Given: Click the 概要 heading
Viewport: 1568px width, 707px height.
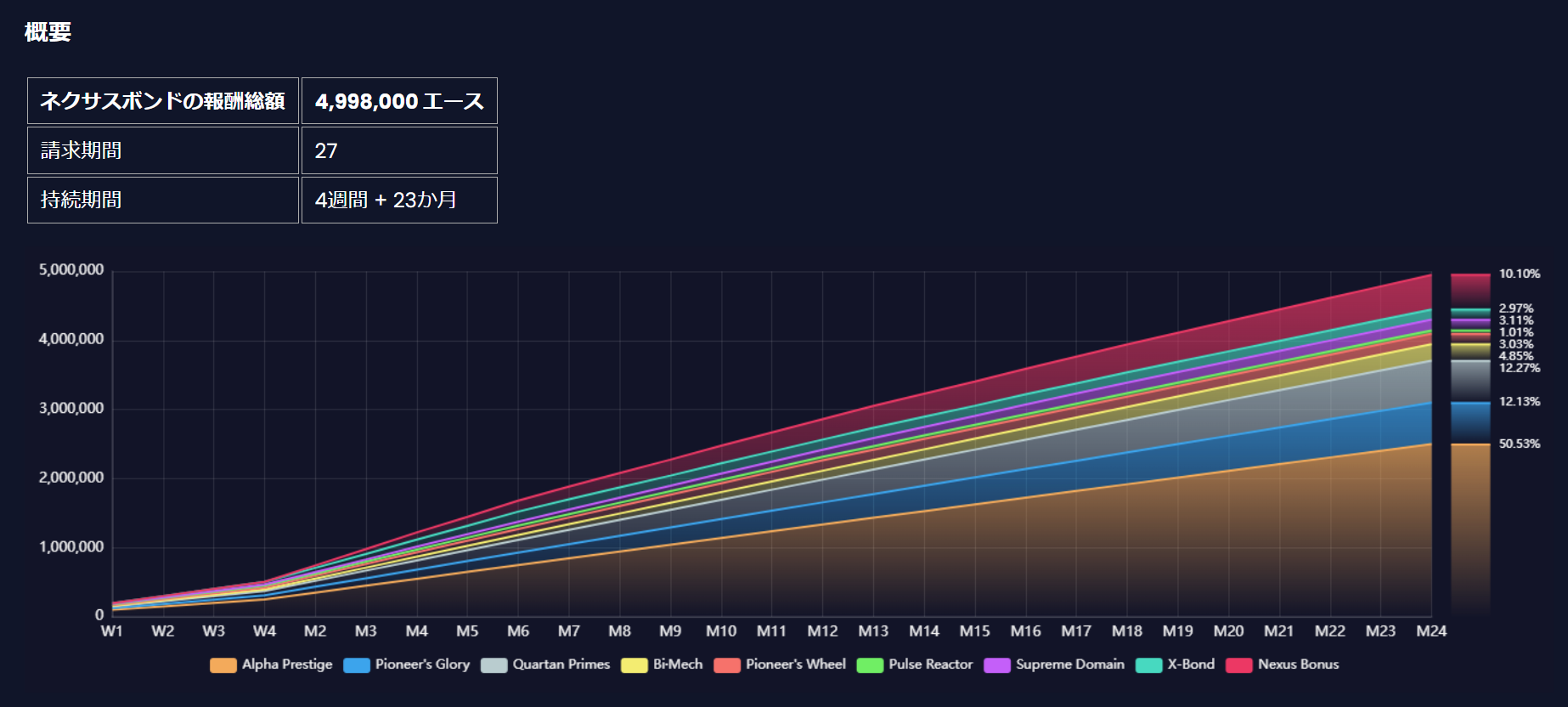Looking at the screenshot, I should coord(48,32).
